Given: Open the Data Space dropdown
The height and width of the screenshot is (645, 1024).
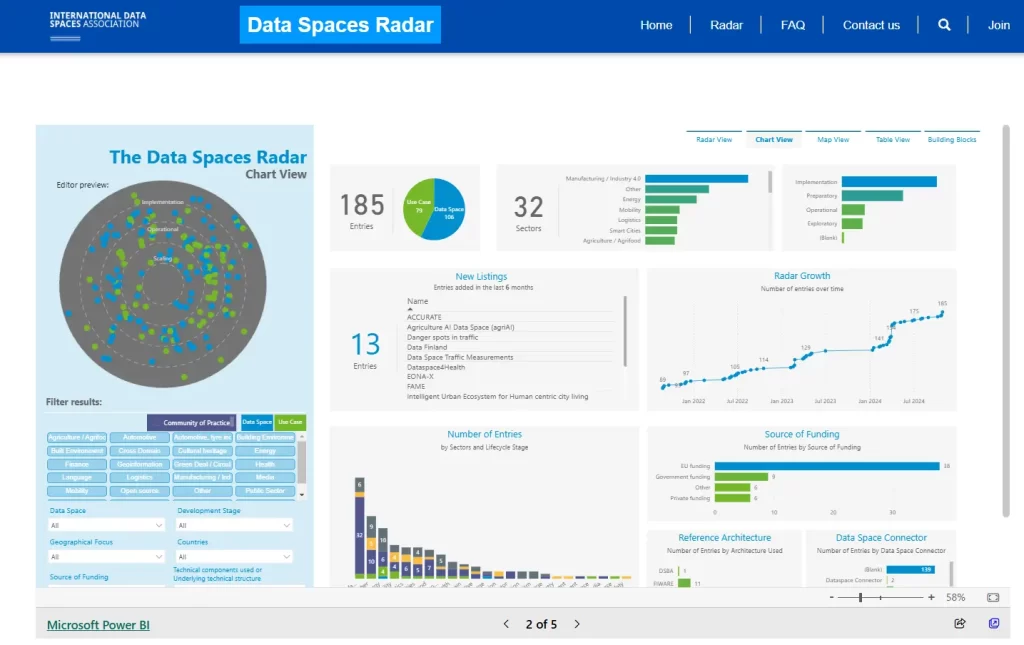Looking at the screenshot, I should pyautogui.click(x=107, y=525).
